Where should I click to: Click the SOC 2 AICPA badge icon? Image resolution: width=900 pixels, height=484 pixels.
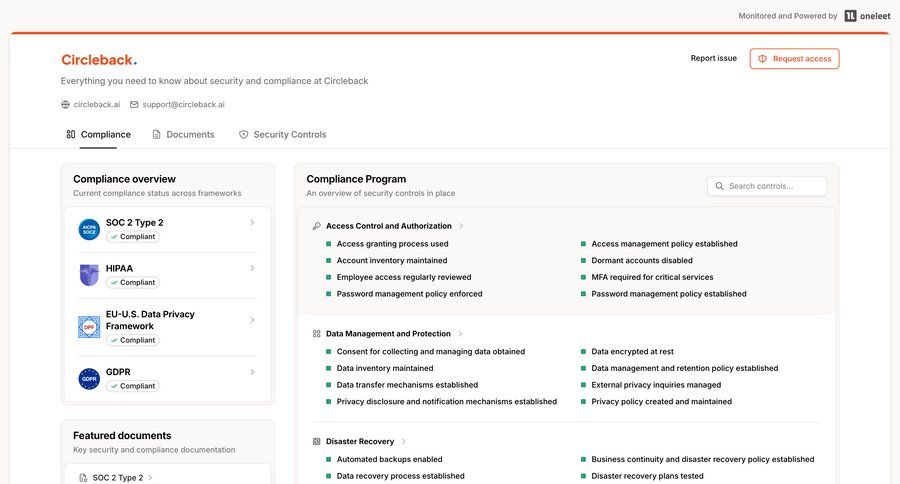point(89,230)
